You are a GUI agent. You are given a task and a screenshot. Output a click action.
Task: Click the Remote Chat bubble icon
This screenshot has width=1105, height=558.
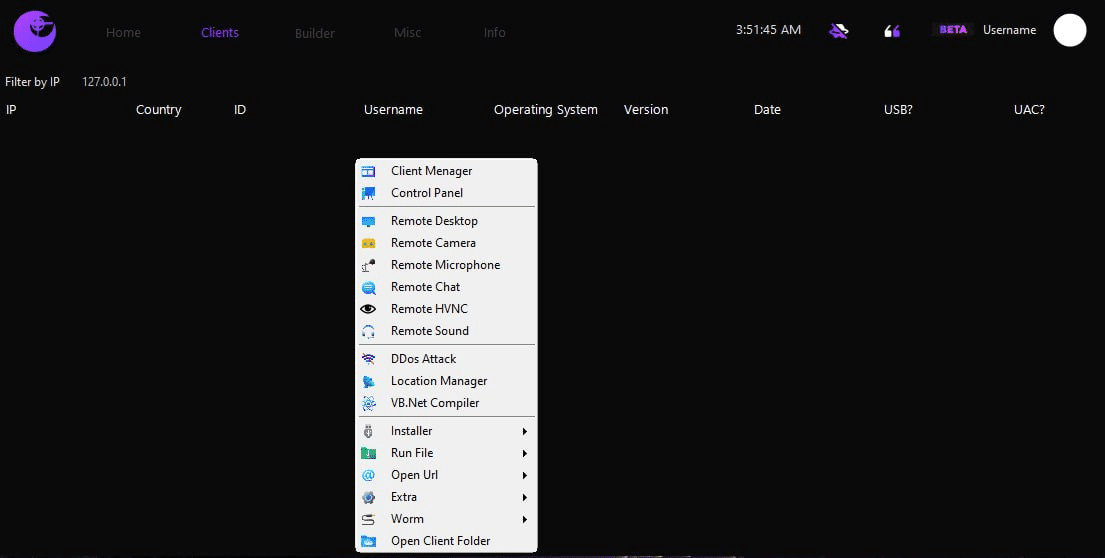click(369, 287)
